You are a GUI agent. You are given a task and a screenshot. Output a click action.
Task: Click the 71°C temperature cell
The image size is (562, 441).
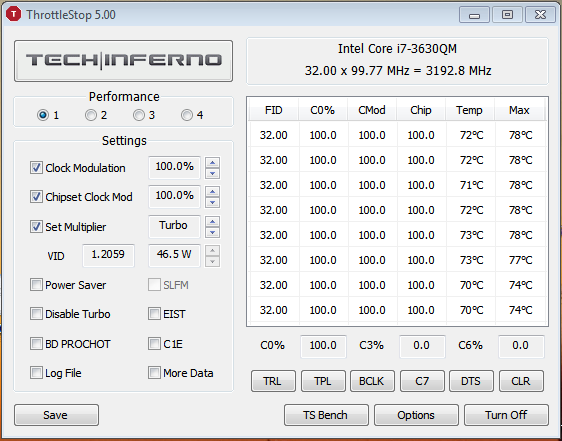(x=471, y=185)
